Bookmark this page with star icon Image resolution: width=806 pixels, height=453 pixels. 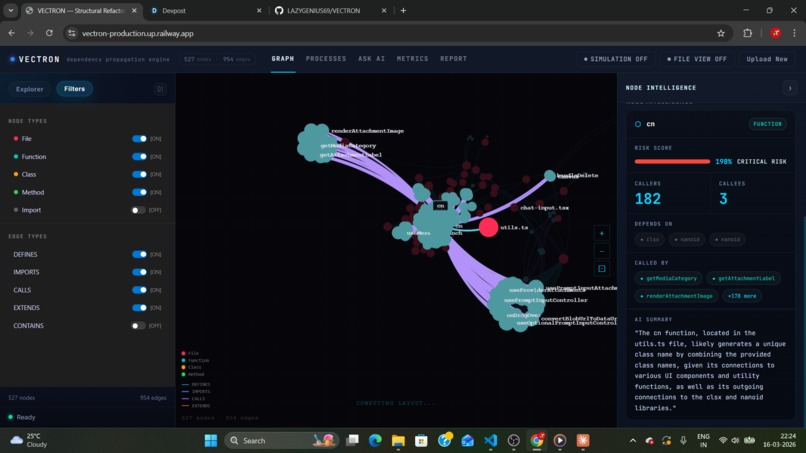pyautogui.click(x=721, y=33)
